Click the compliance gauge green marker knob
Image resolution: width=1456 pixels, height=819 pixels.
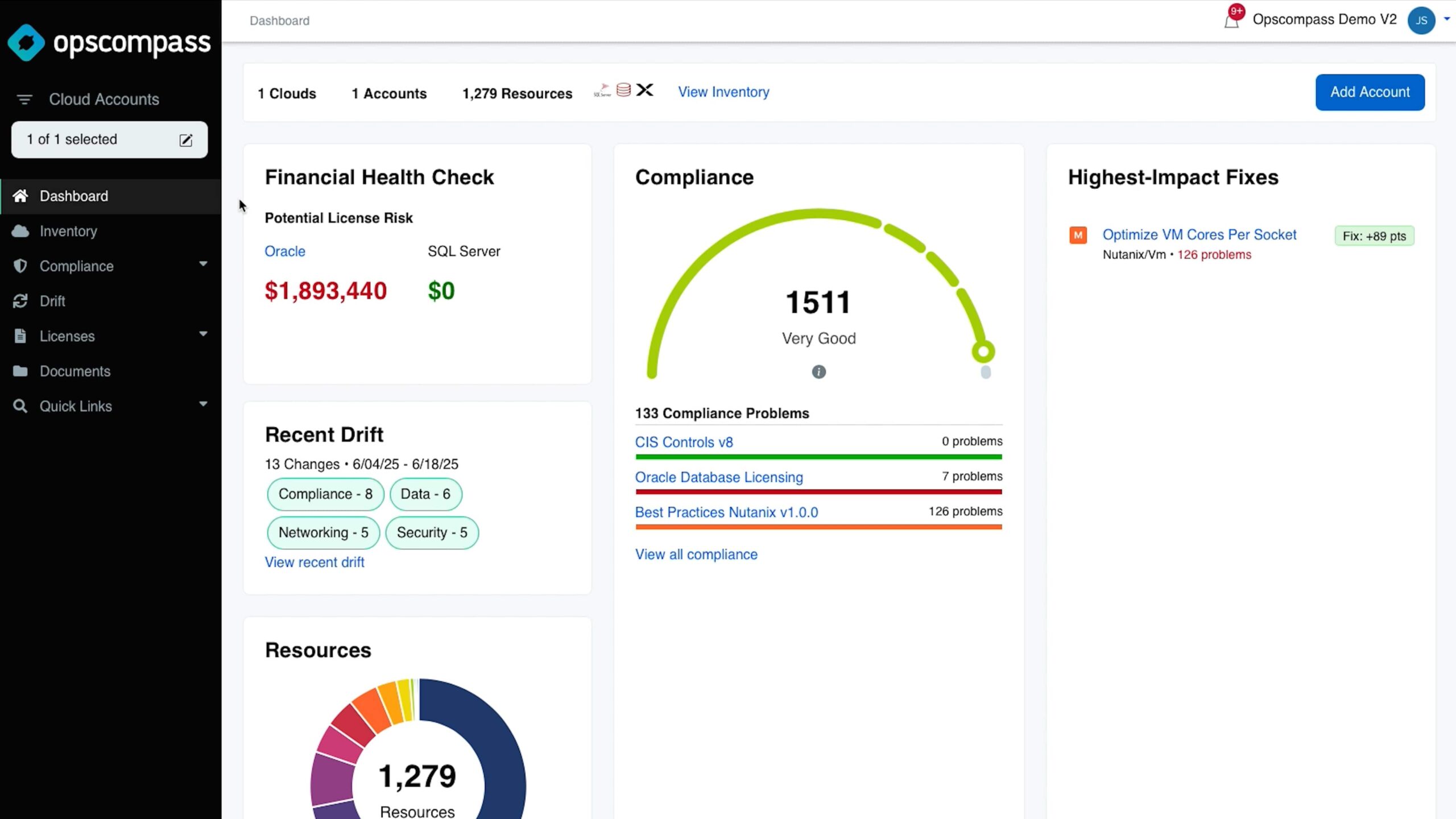tap(983, 351)
